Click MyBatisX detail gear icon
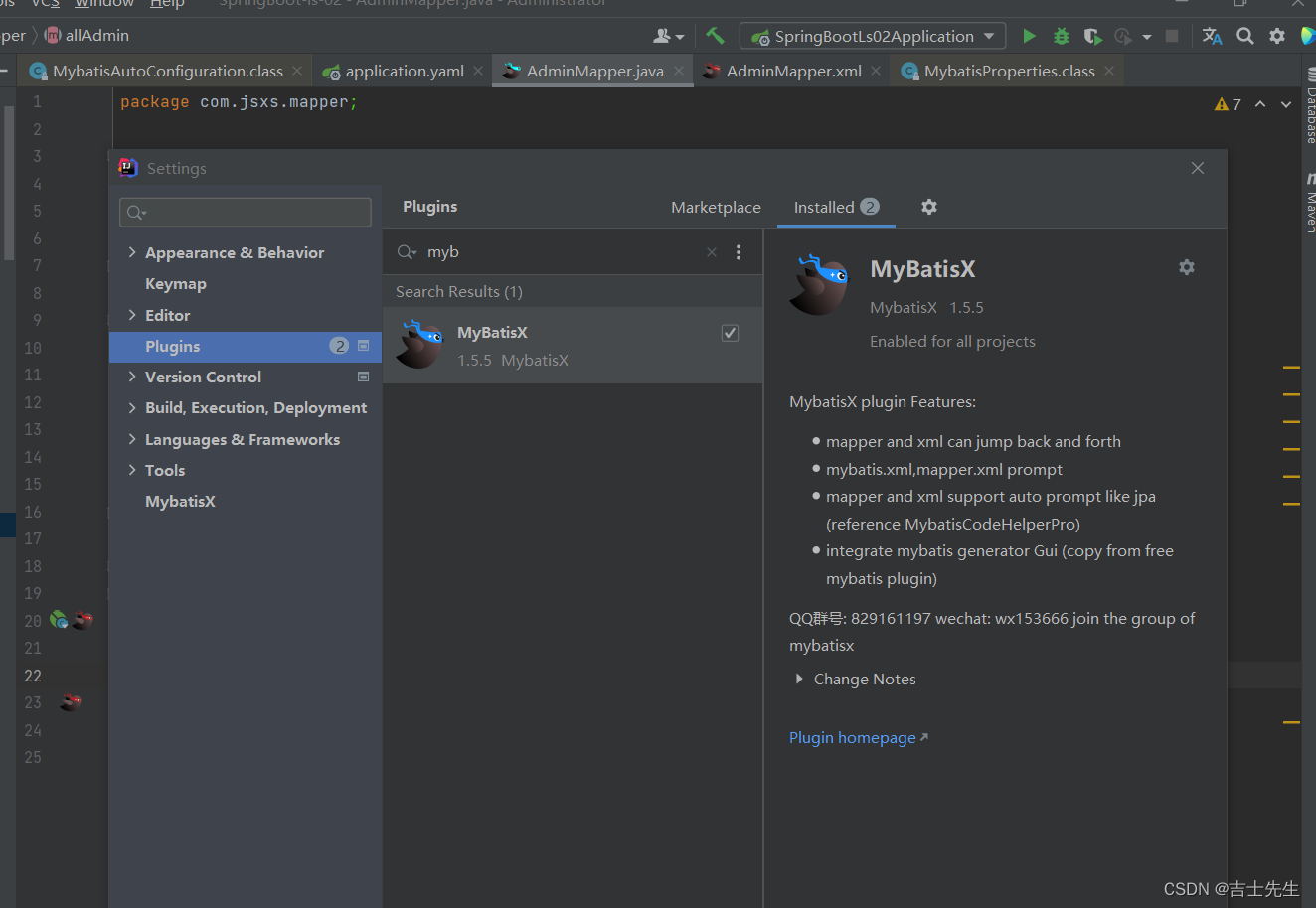The height and width of the screenshot is (908, 1316). [x=1187, y=267]
